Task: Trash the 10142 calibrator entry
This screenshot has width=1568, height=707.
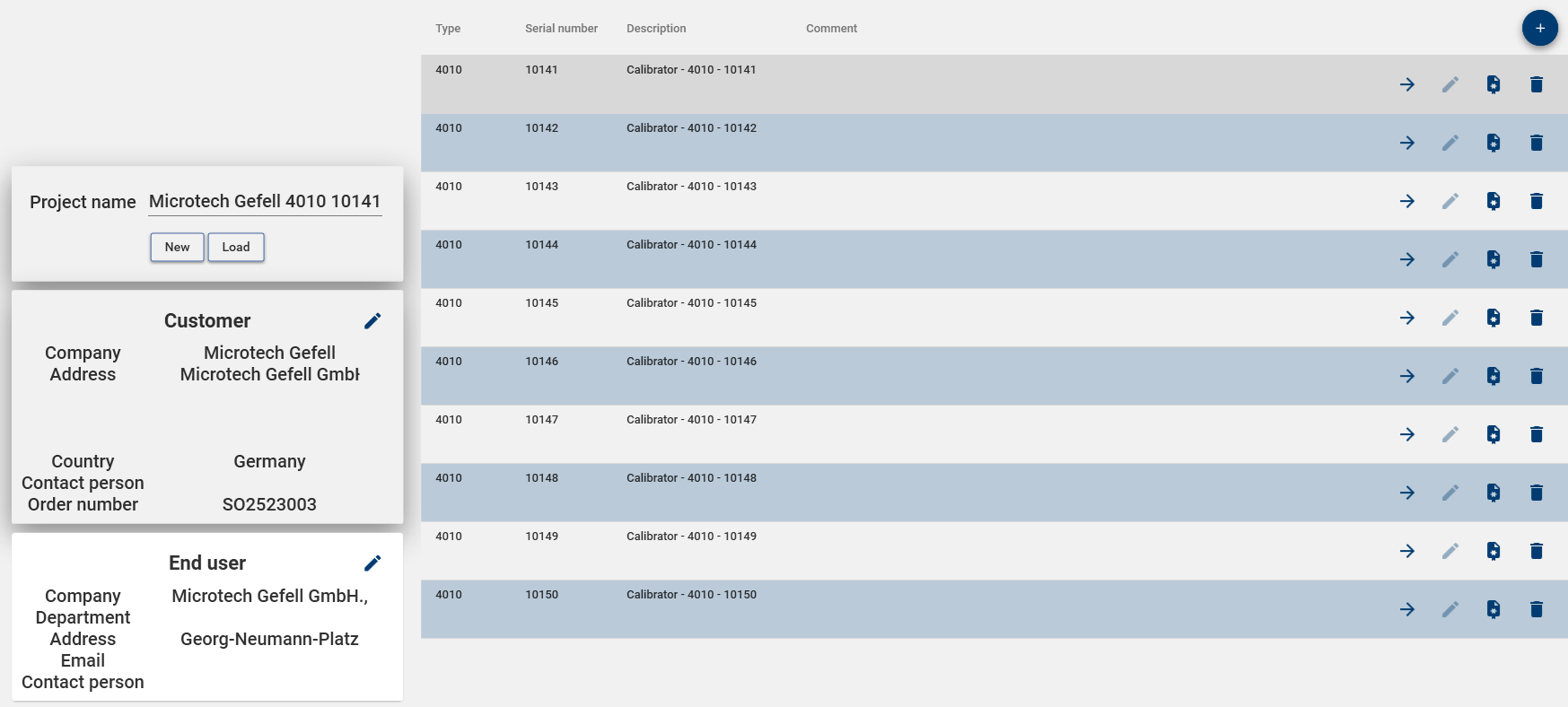Action: point(1537,143)
